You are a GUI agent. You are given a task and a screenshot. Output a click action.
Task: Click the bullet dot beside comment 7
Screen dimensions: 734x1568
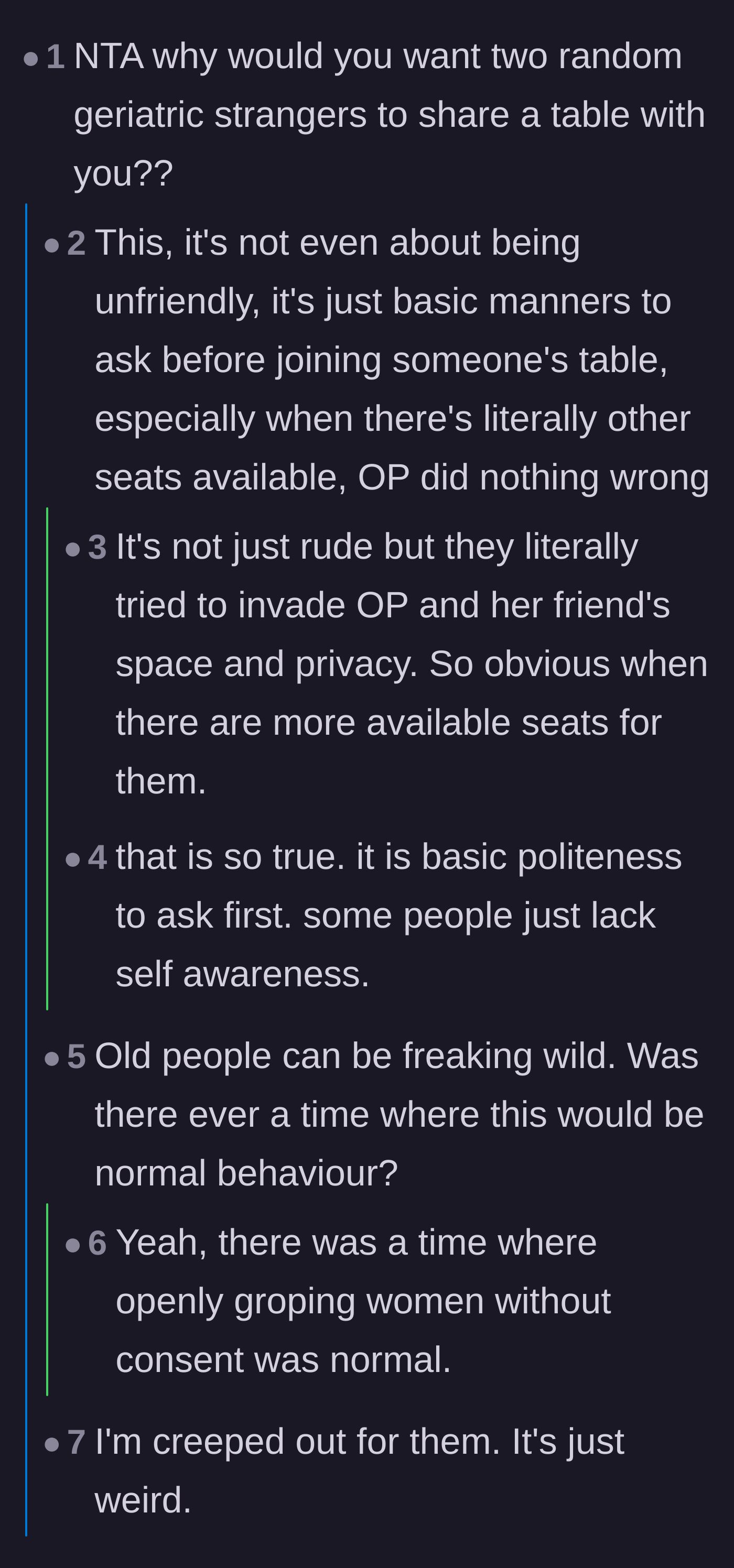click(52, 1445)
